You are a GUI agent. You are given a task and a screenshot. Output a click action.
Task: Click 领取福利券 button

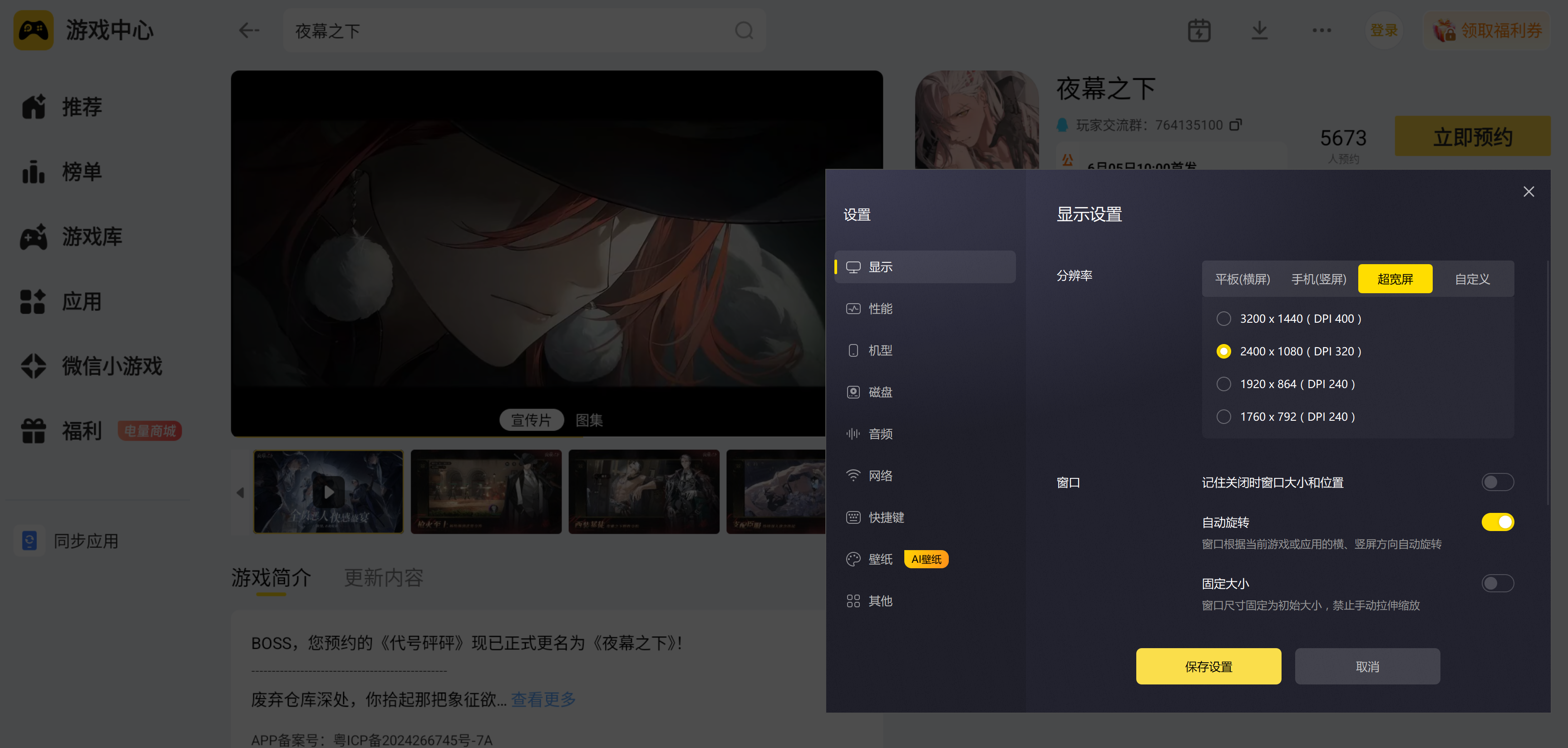click(x=1486, y=30)
